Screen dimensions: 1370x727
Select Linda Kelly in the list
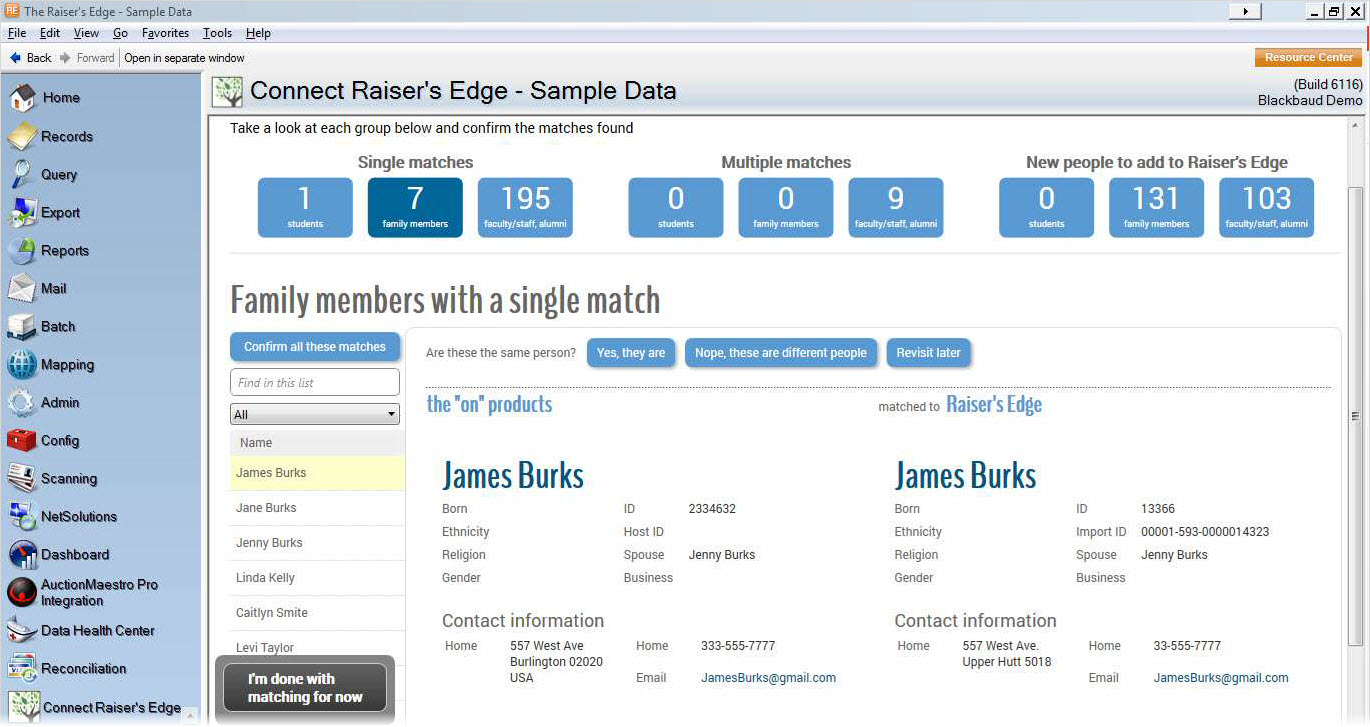click(317, 578)
